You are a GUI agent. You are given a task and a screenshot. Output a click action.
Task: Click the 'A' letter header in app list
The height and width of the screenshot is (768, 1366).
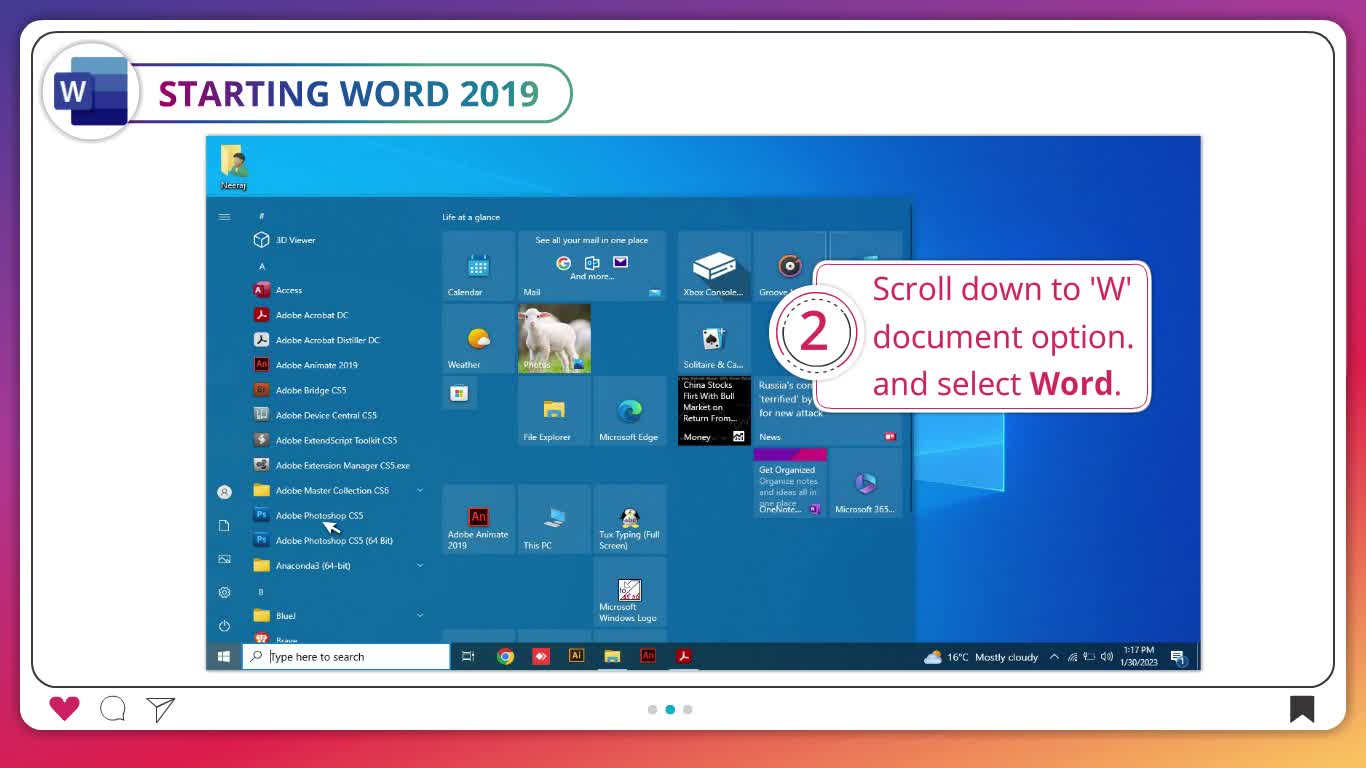point(262,266)
